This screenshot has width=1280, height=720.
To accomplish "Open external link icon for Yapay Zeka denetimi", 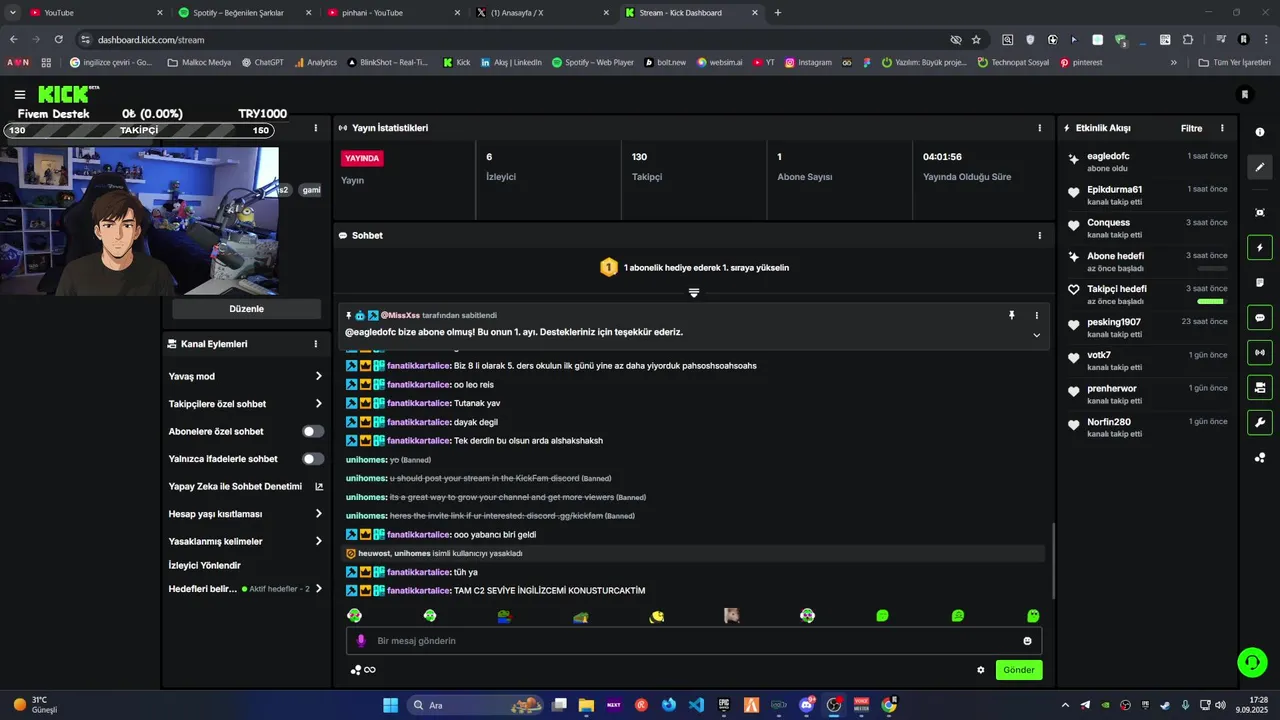I will pyautogui.click(x=319, y=487).
